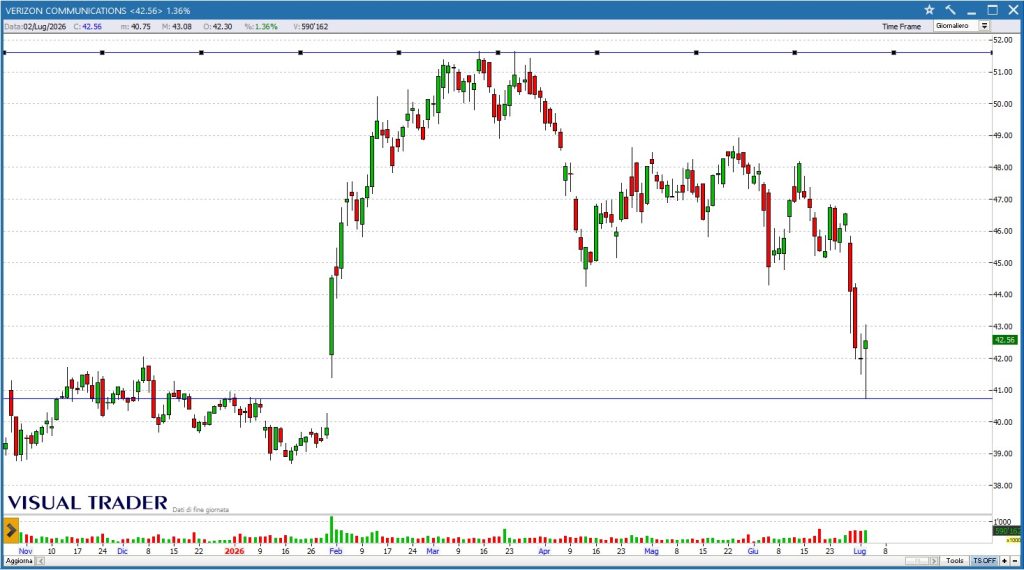The width and height of the screenshot is (1024, 570).
Task: Click the O: 42.30 open value
Action: tap(217, 27)
